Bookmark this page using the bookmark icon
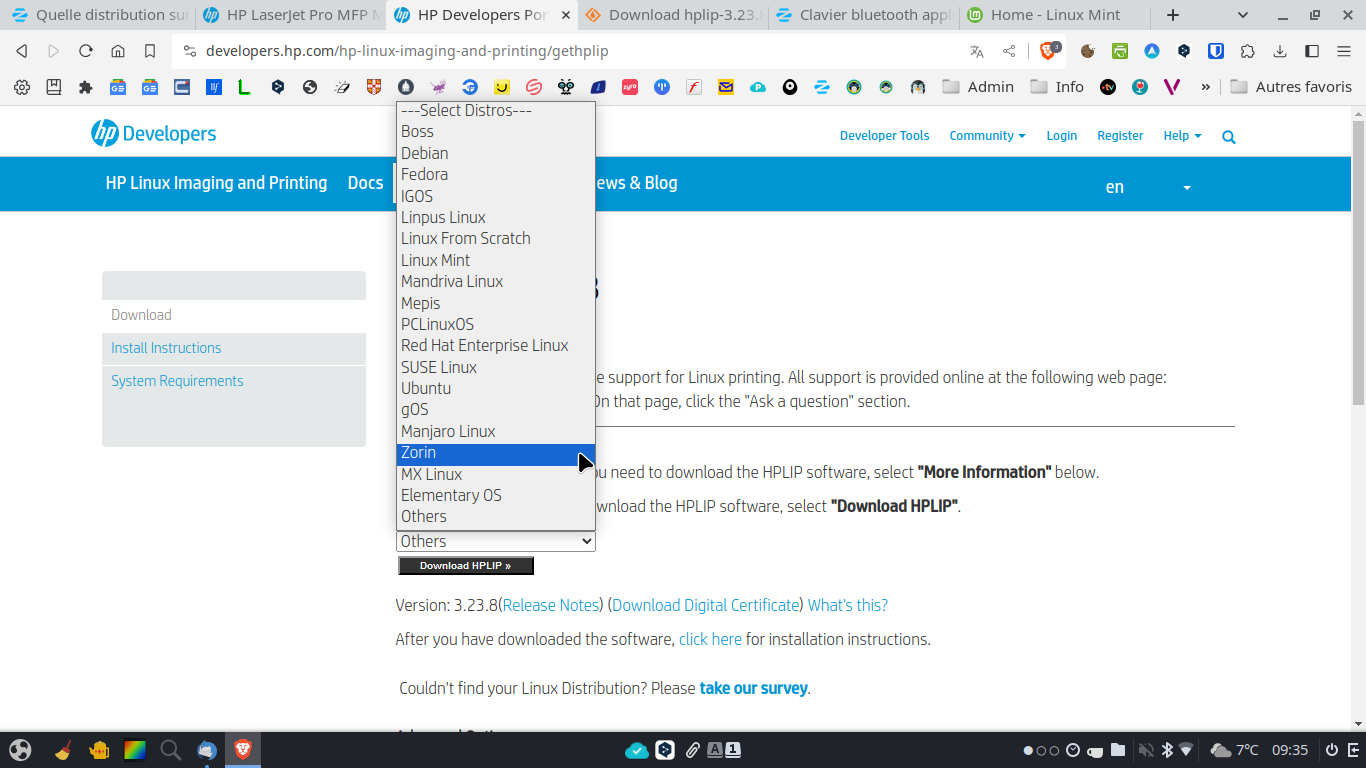 (150, 51)
